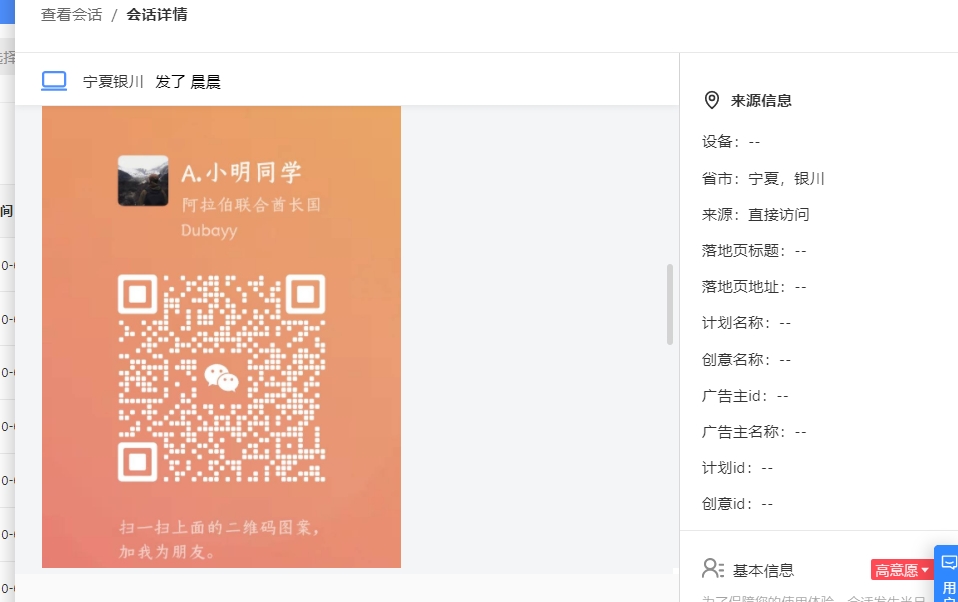Click the 设备 field row
This screenshot has height=602, width=958.
click(x=731, y=142)
